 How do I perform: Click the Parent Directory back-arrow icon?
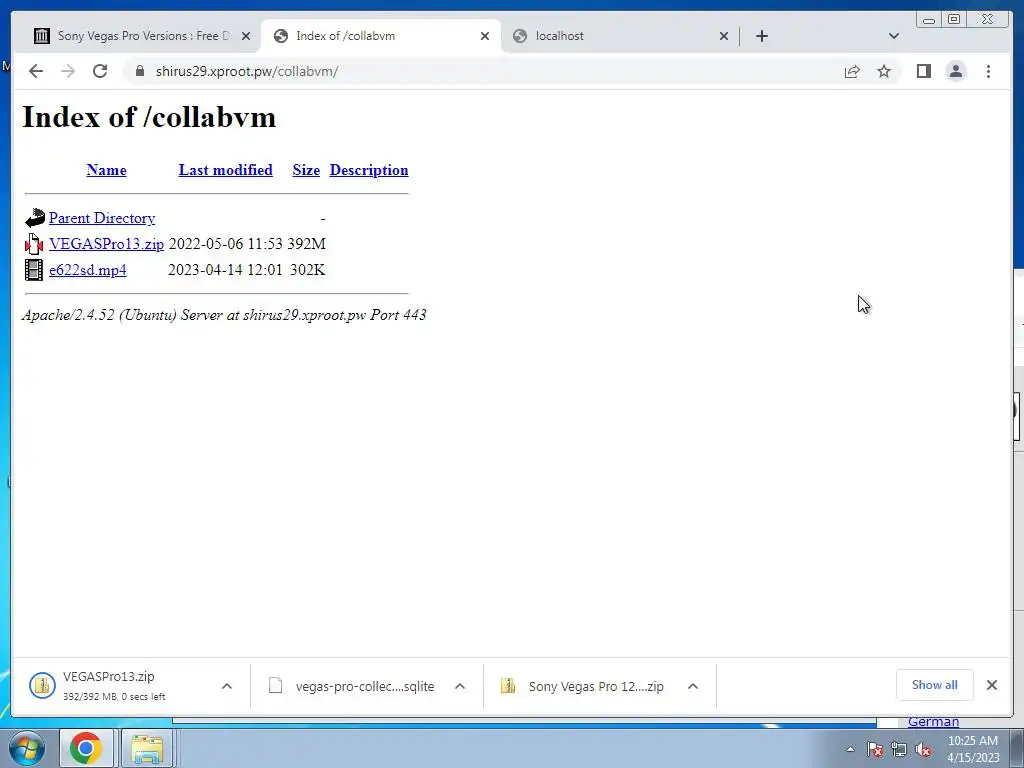pyautogui.click(x=35, y=218)
